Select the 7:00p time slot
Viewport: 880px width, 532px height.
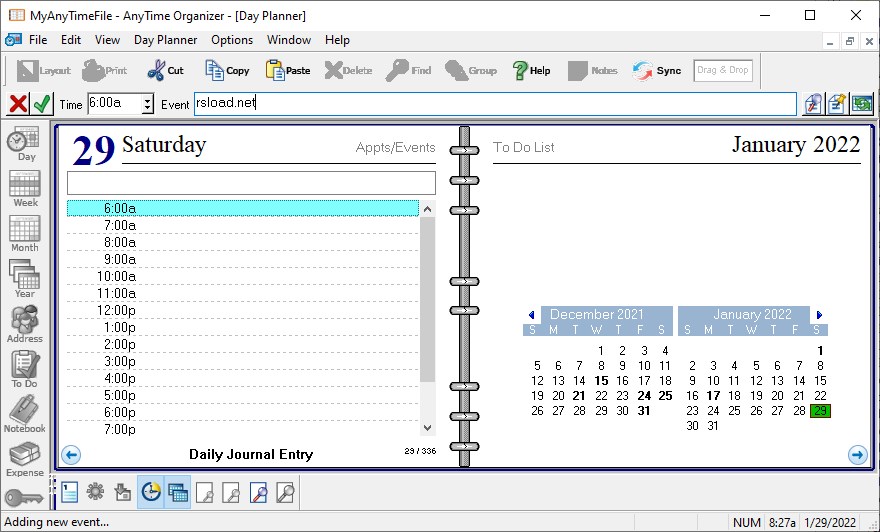pyautogui.click(x=242, y=429)
